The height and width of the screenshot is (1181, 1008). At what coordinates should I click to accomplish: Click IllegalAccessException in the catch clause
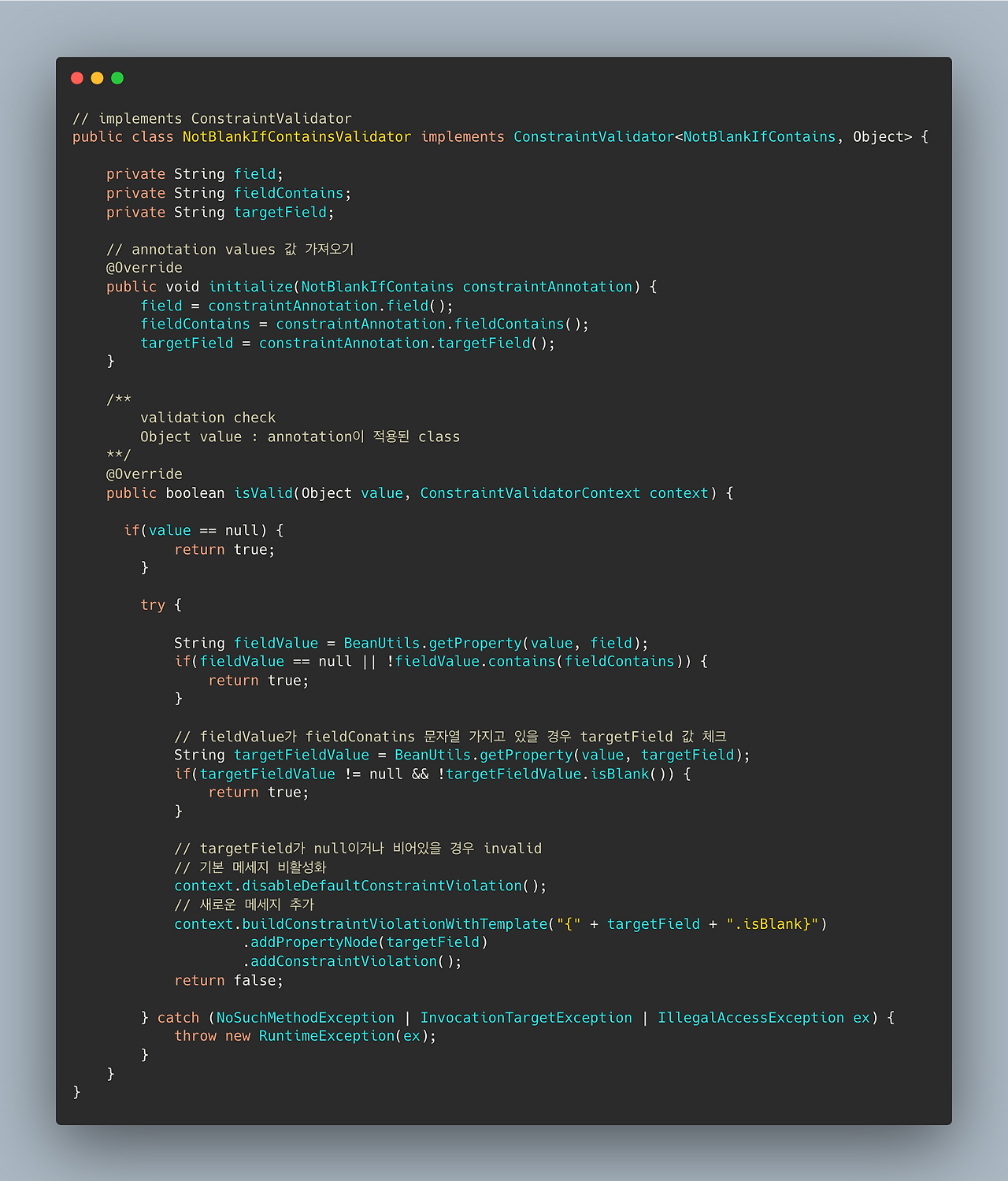pyautogui.click(x=750, y=1018)
